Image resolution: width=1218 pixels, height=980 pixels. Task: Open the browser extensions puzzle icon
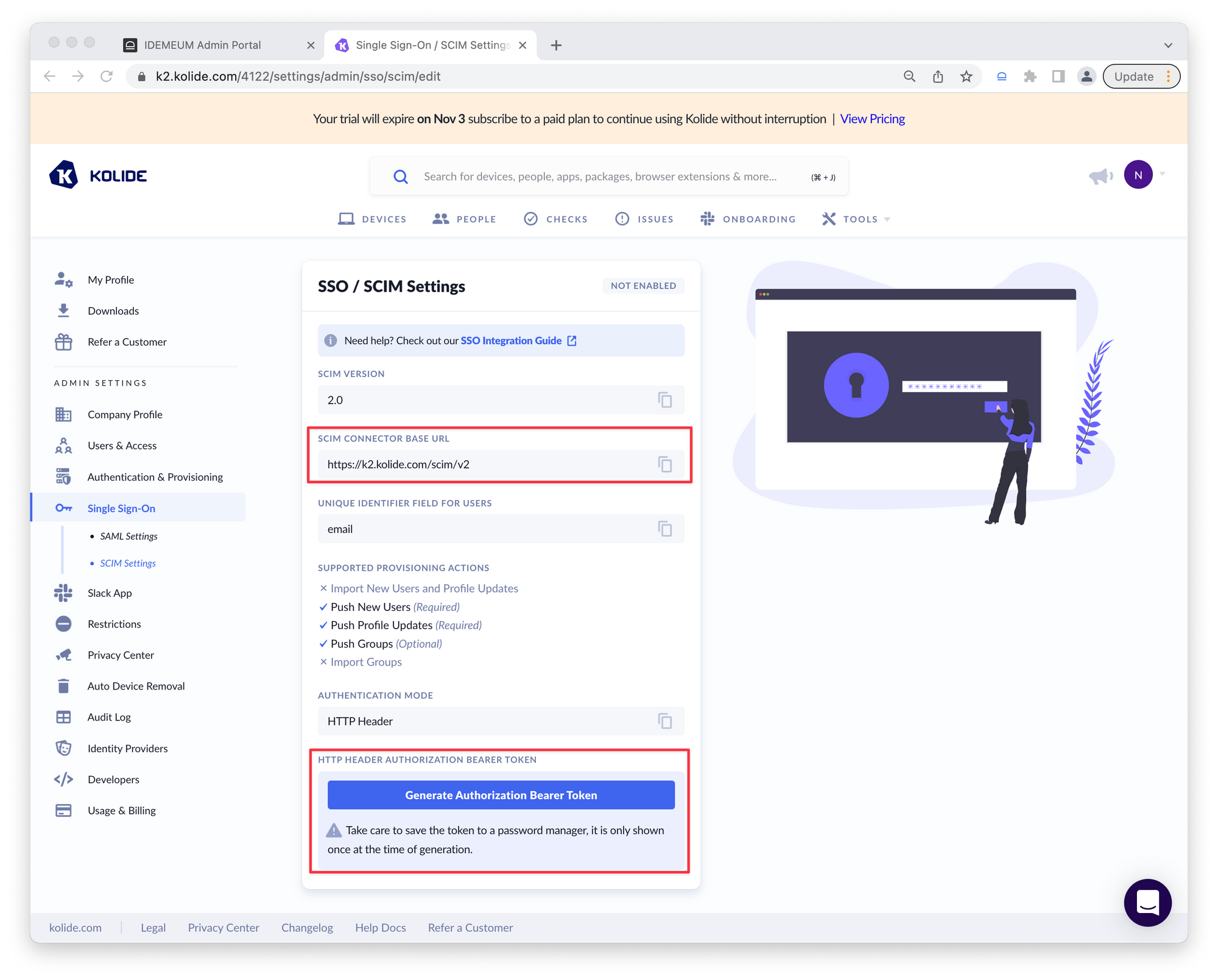(1030, 76)
